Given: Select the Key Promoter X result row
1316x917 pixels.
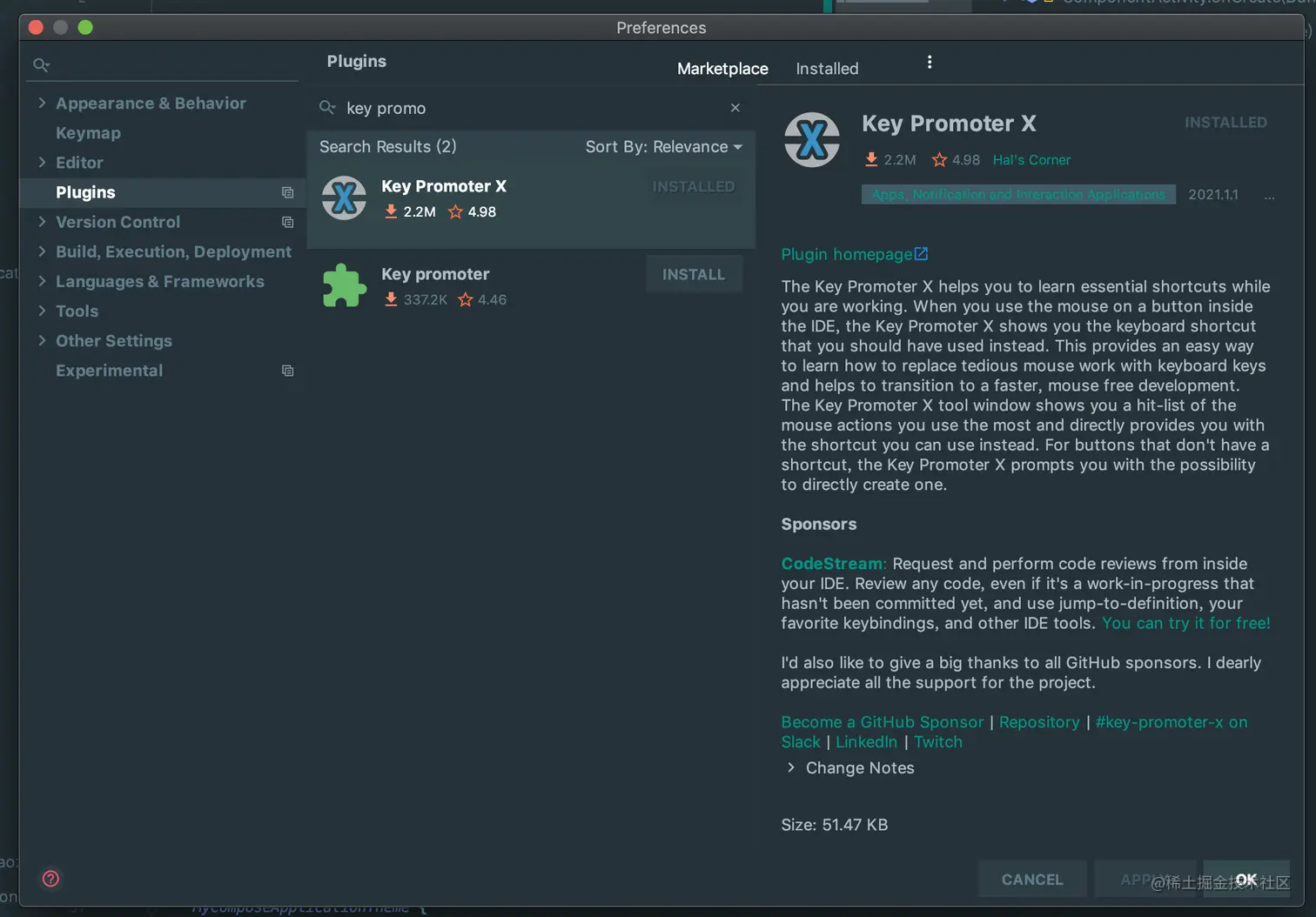Looking at the screenshot, I should click(531, 205).
